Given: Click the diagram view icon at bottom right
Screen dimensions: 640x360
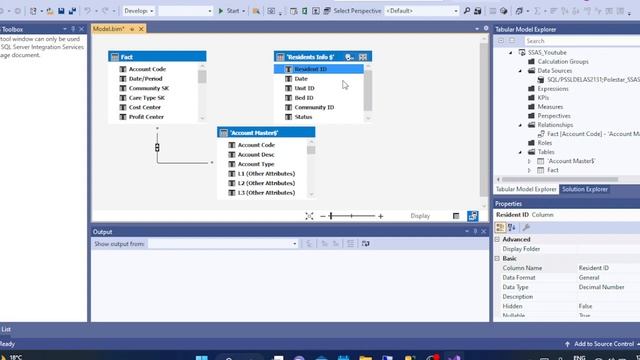Looking at the screenshot, I should tap(472, 216).
